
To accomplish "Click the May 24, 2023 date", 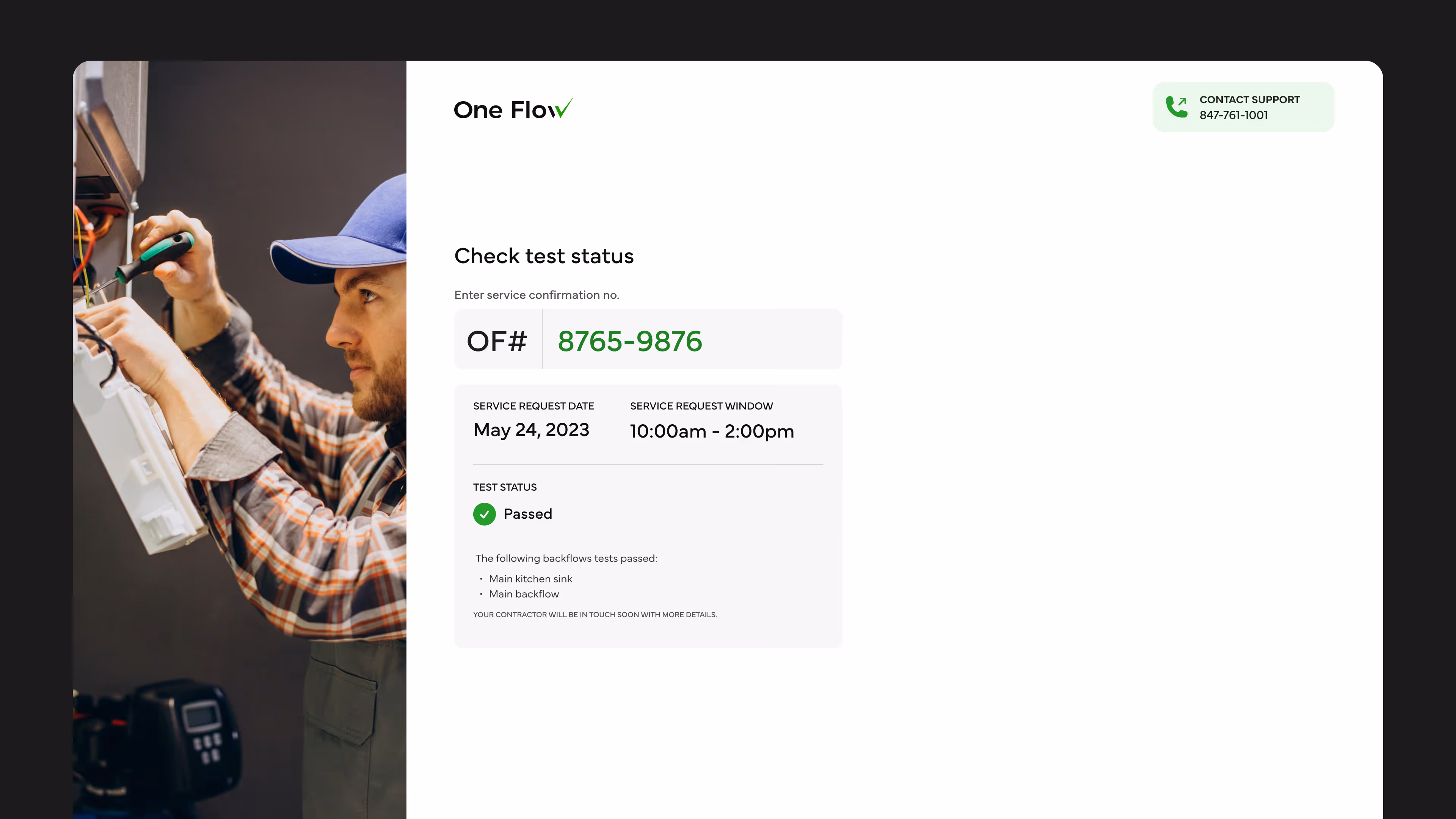I will 531,430.
